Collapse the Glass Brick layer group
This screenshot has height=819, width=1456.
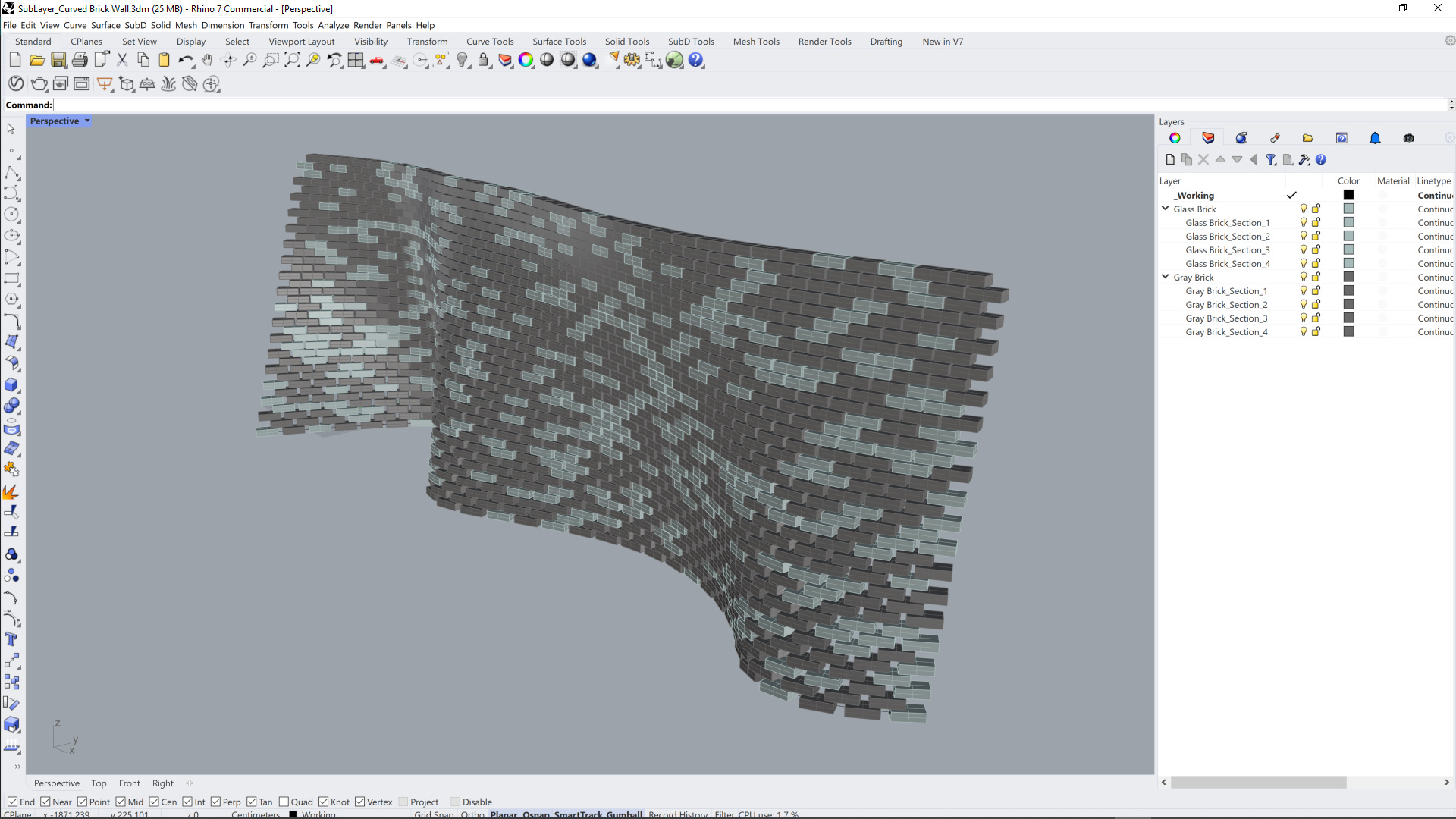(x=1166, y=209)
